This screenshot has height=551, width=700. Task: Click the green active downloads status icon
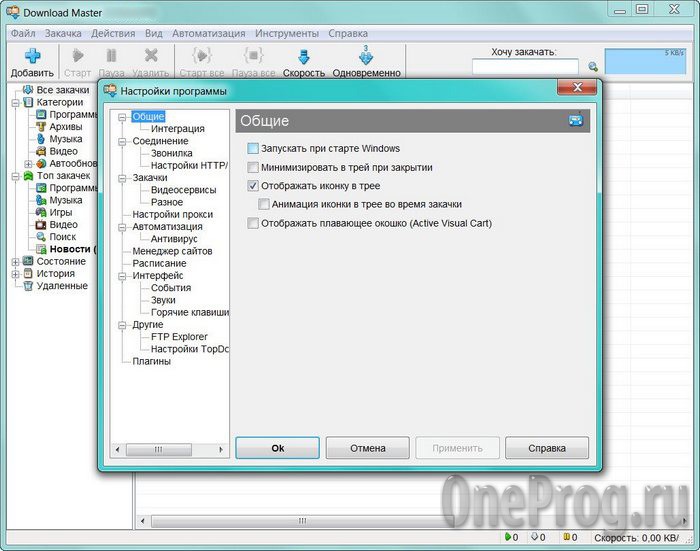[x=508, y=537]
